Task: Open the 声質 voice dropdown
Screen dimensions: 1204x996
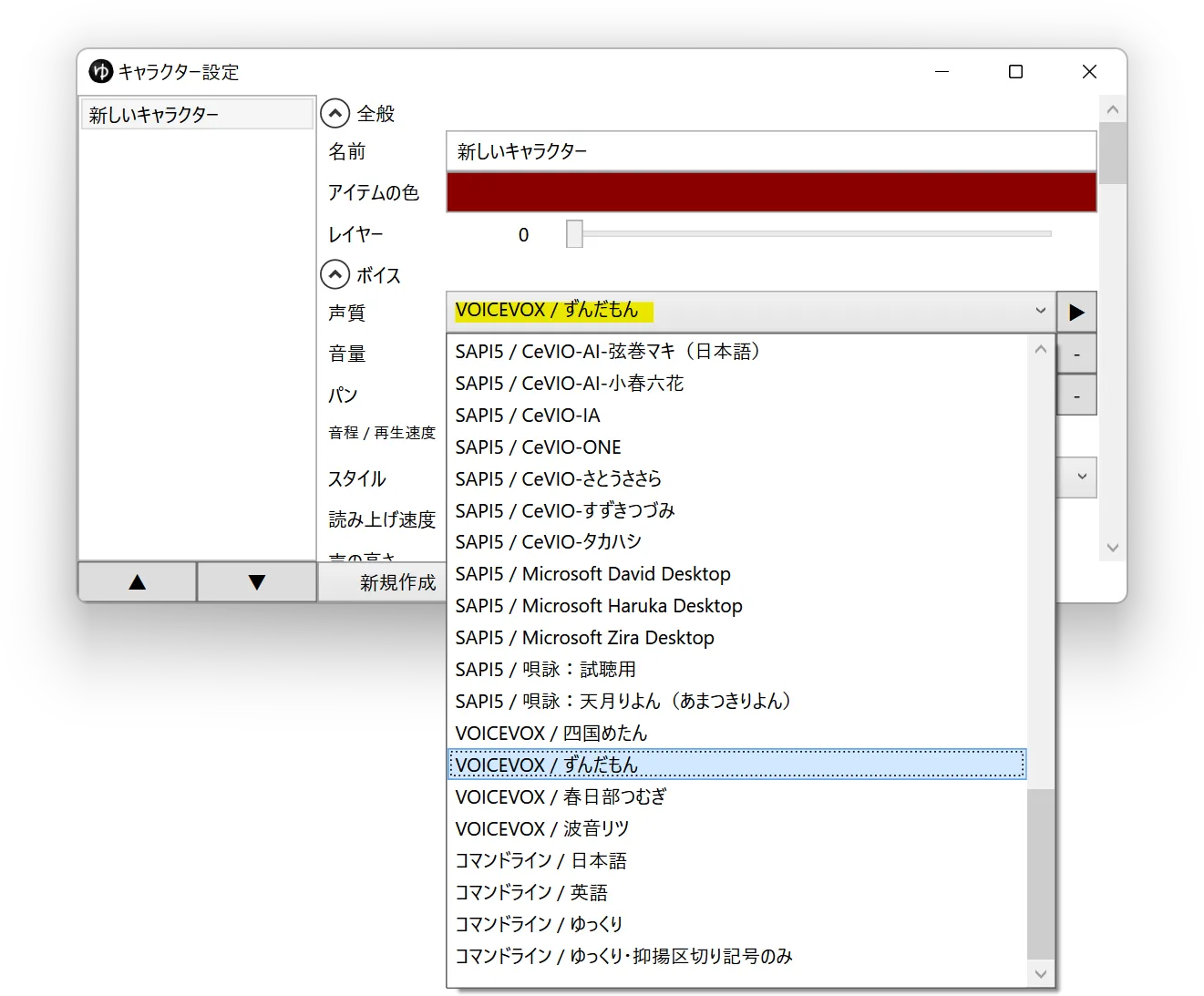Action: [x=751, y=312]
